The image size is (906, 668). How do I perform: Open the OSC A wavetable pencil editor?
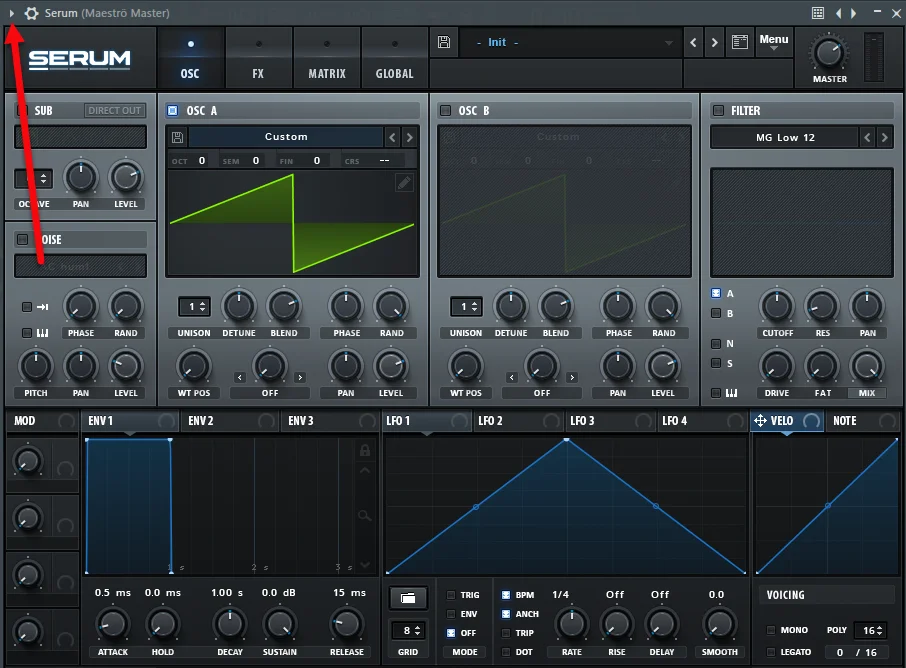404,183
